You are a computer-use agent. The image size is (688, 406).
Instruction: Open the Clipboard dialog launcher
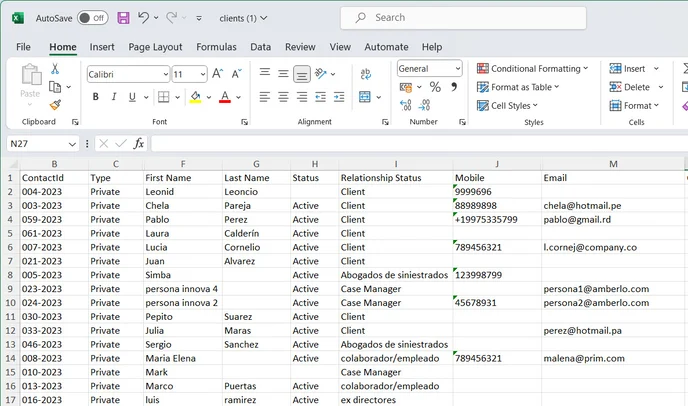[x=75, y=122]
